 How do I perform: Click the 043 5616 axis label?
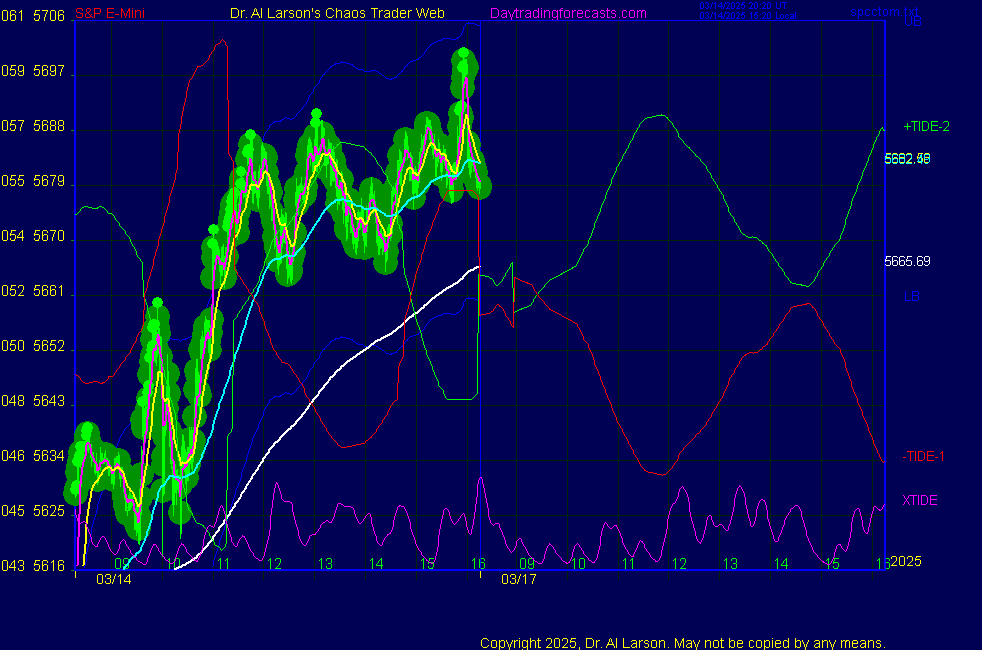[33, 566]
